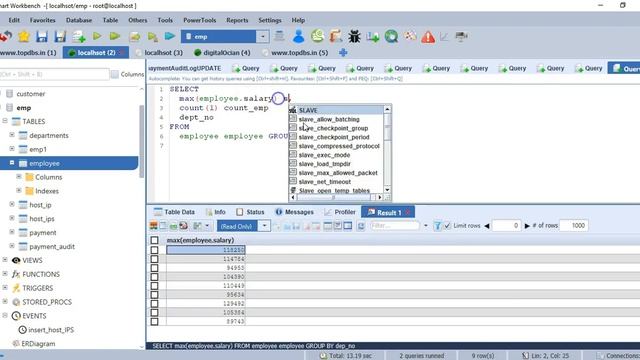Click the next rows right arrow
Viewport: 640px width, 360px height.
(527, 226)
